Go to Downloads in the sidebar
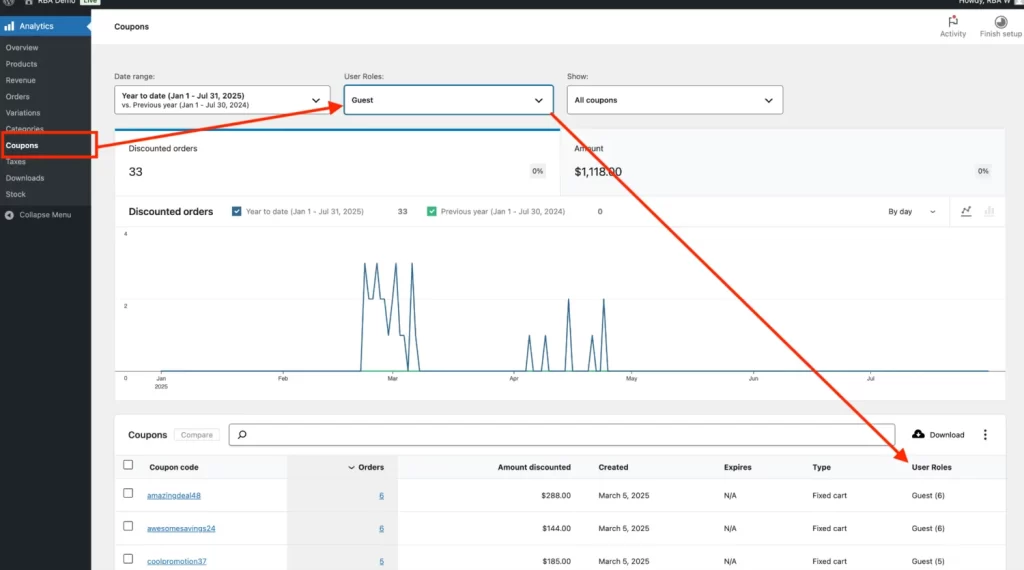The height and width of the screenshot is (570, 1024). pyautogui.click(x=25, y=178)
